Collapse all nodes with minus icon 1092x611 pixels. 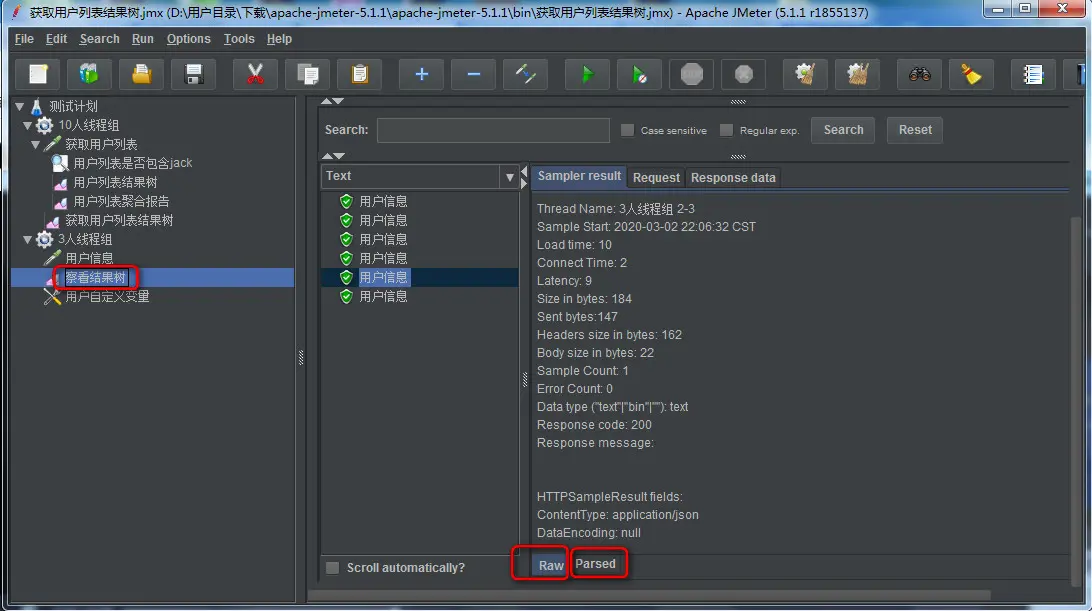(474, 74)
